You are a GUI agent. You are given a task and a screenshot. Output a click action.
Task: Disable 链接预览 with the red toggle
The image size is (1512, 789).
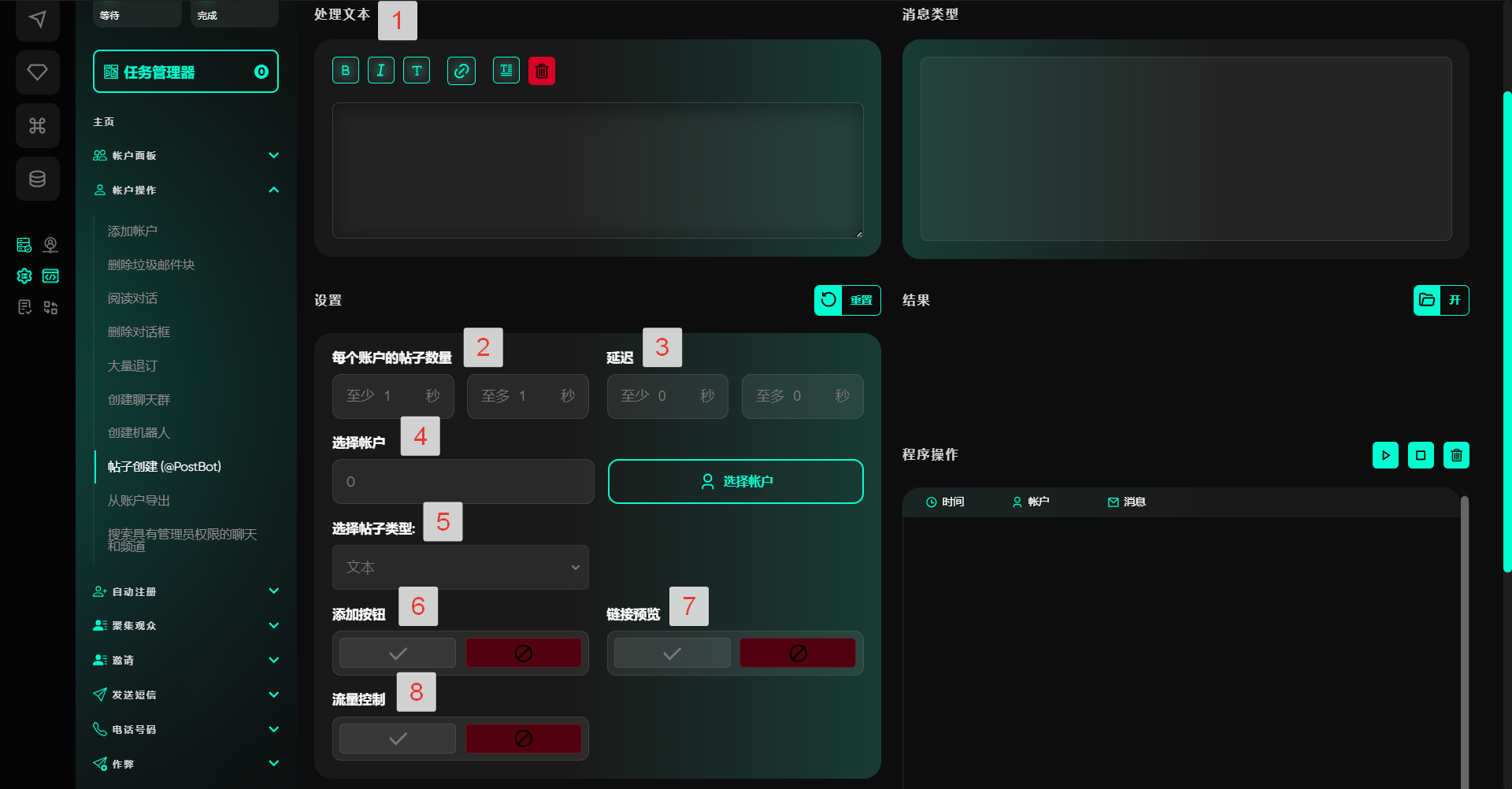[797, 654]
